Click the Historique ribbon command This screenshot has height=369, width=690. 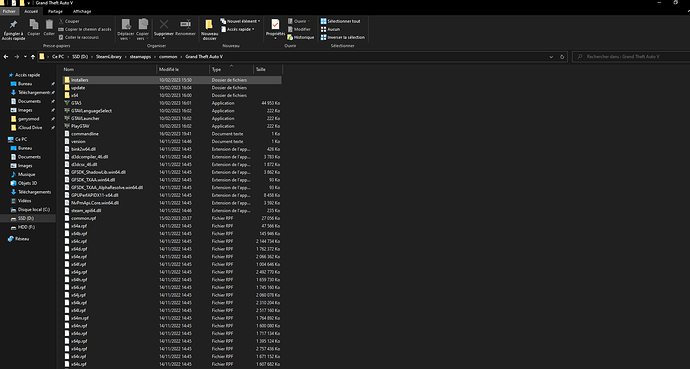click(301, 37)
